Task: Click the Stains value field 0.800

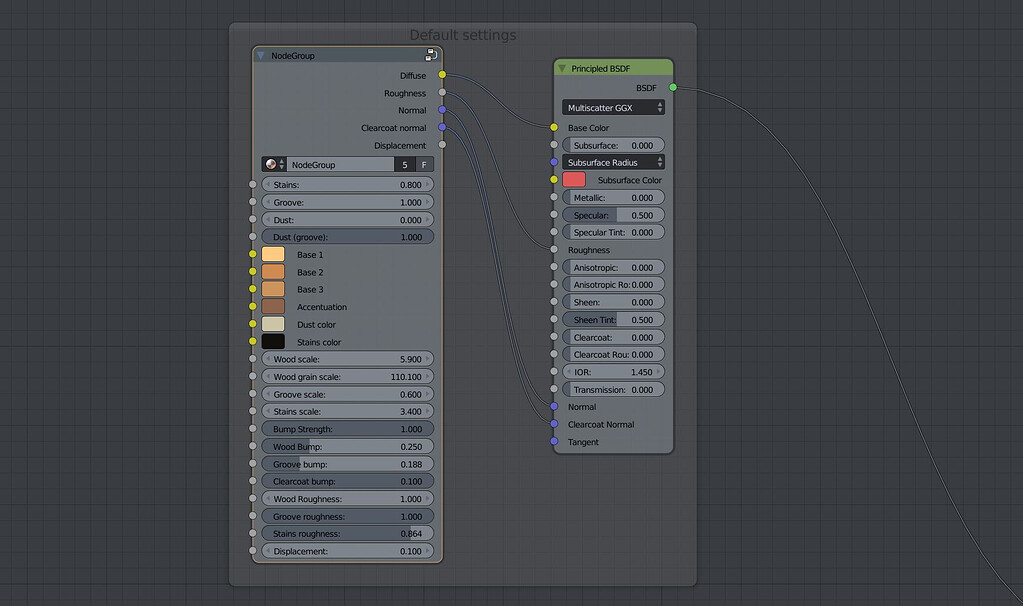Action: click(x=348, y=185)
